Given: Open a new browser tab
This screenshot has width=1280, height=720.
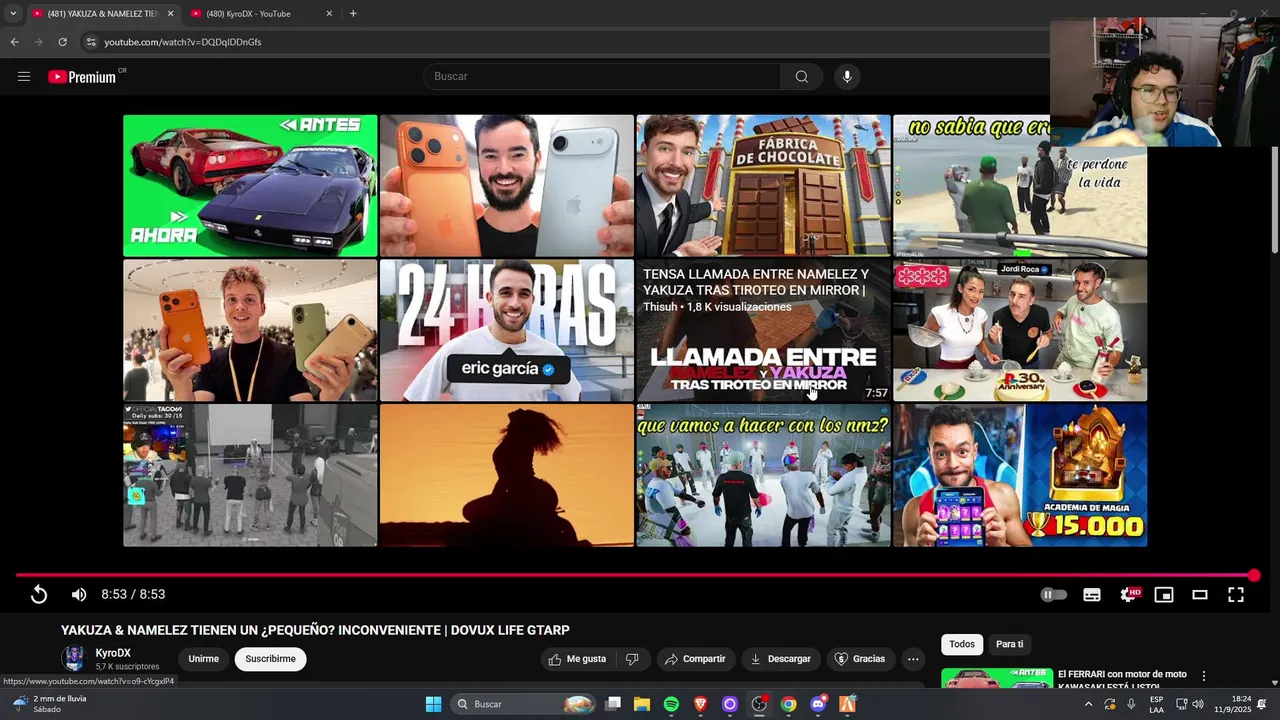Looking at the screenshot, I should 353,14.
